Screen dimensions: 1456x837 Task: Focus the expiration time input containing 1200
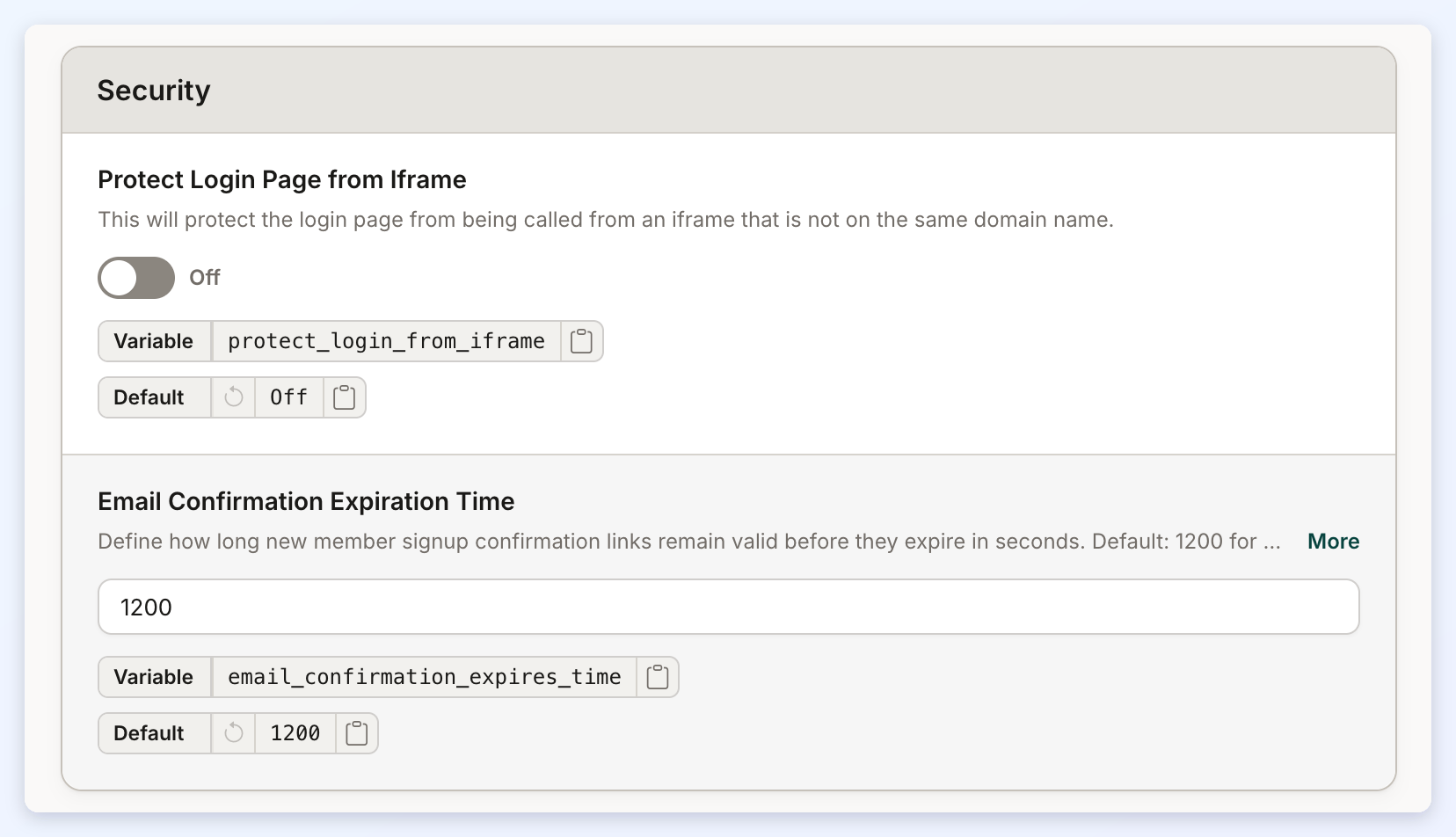coord(728,607)
